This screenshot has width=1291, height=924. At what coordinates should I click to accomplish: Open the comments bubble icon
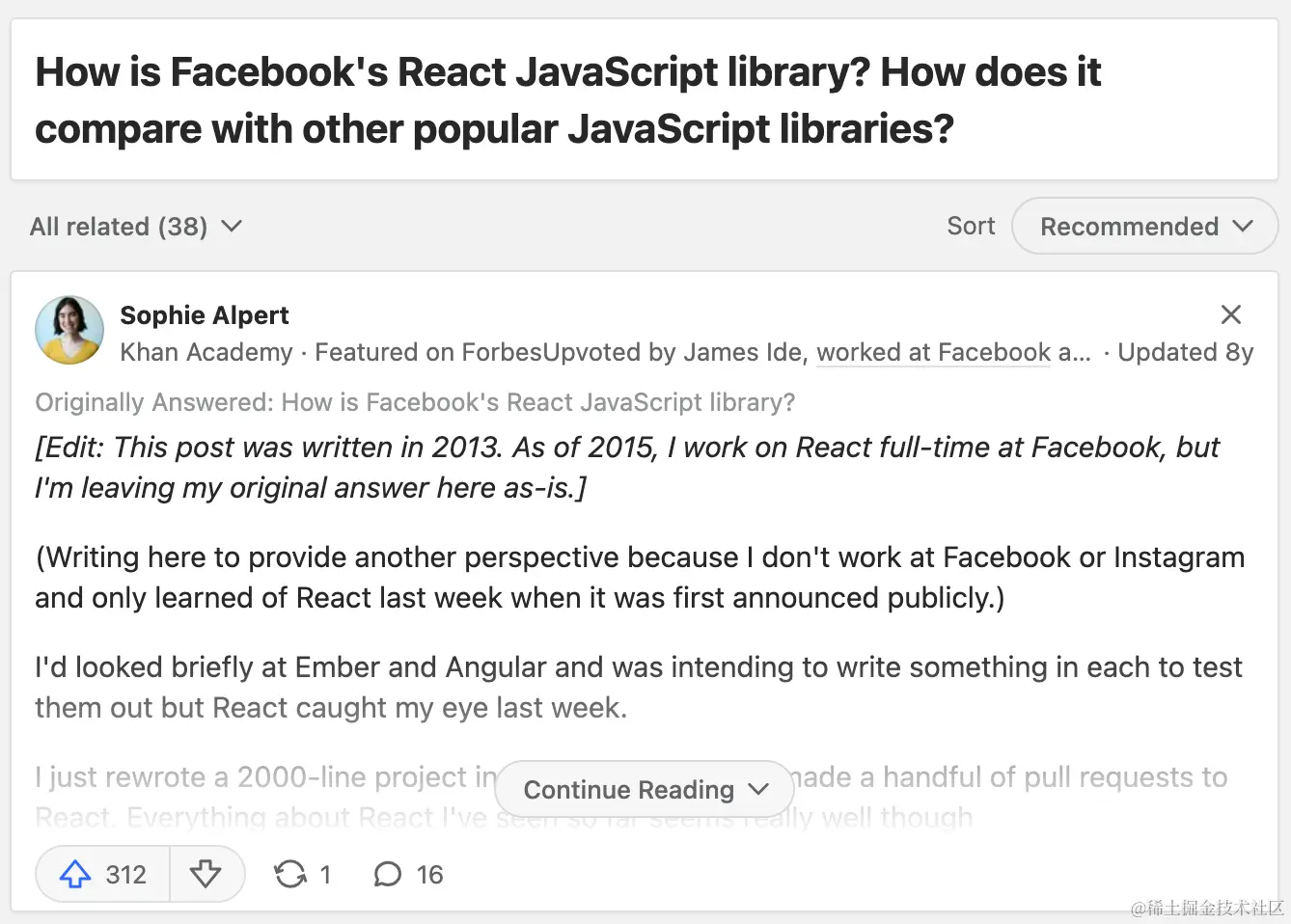[x=387, y=874]
